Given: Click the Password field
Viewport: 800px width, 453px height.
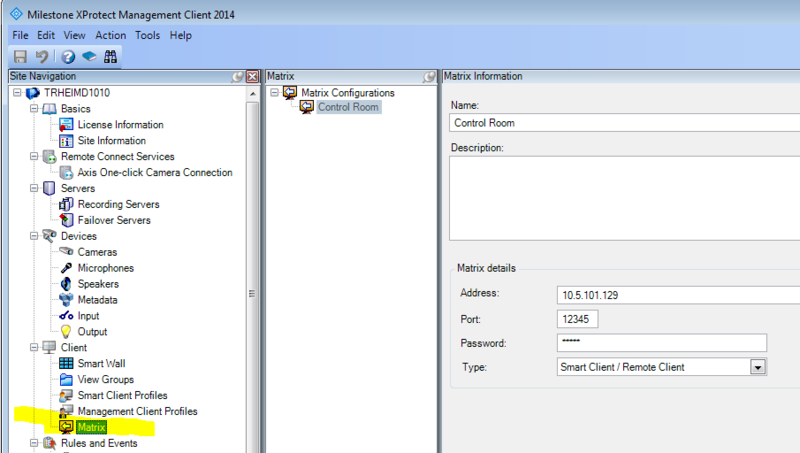Looking at the screenshot, I should click(x=662, y=343).
